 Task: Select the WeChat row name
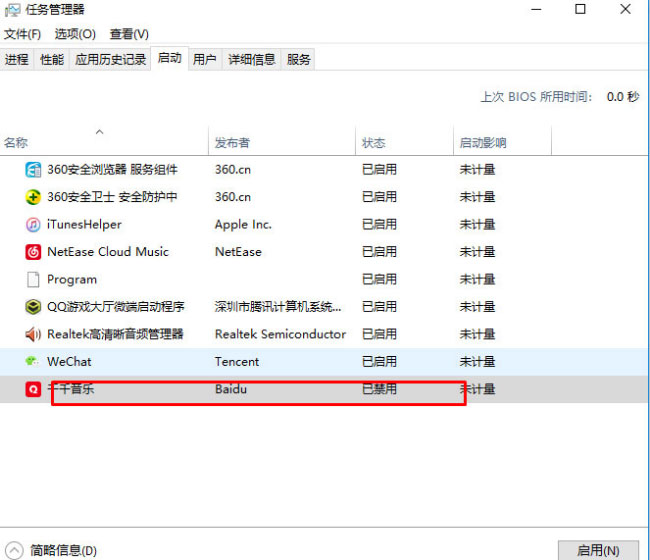pyautogui.click(x=69, y=361)
